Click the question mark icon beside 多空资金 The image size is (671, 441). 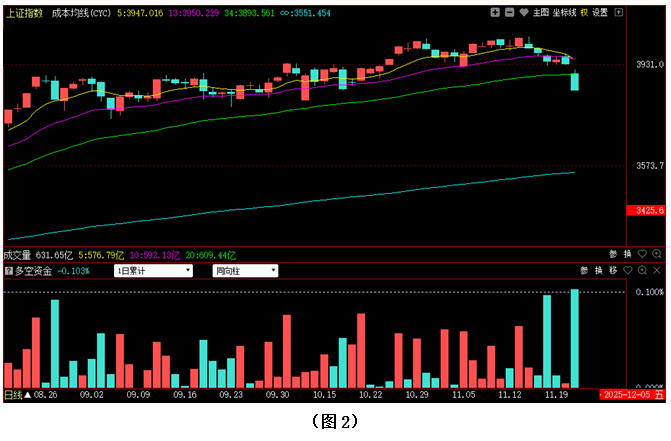click(x=8, y=271)
